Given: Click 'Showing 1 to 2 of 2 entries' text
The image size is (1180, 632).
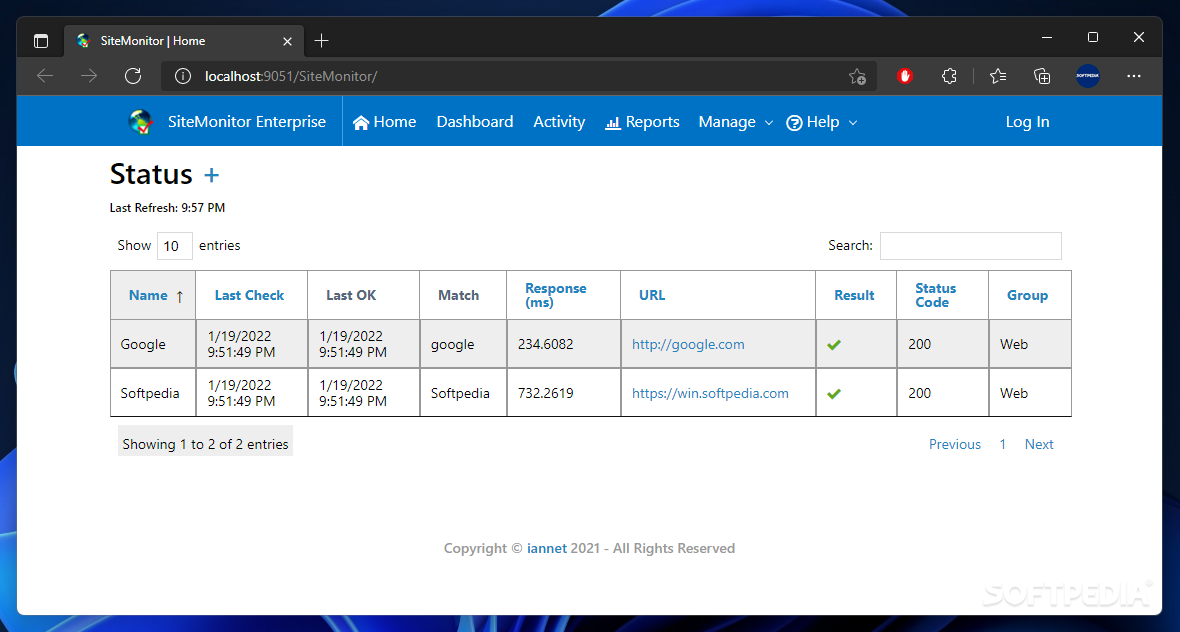Looking at the screenshot, I should click(x=205, y=445).
